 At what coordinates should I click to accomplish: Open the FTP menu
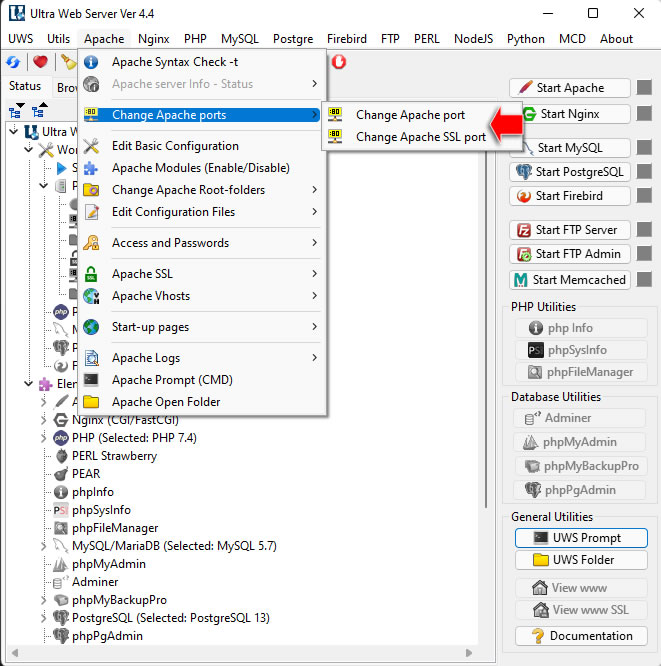pos(390,39)
